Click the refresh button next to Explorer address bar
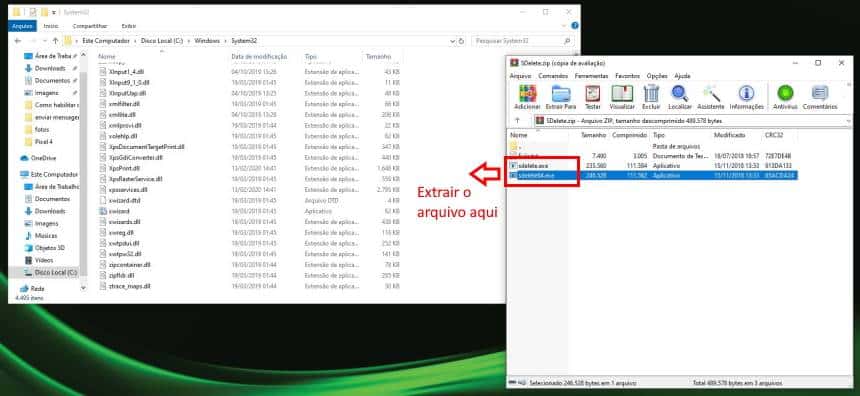860x396 pixels. 461,41
